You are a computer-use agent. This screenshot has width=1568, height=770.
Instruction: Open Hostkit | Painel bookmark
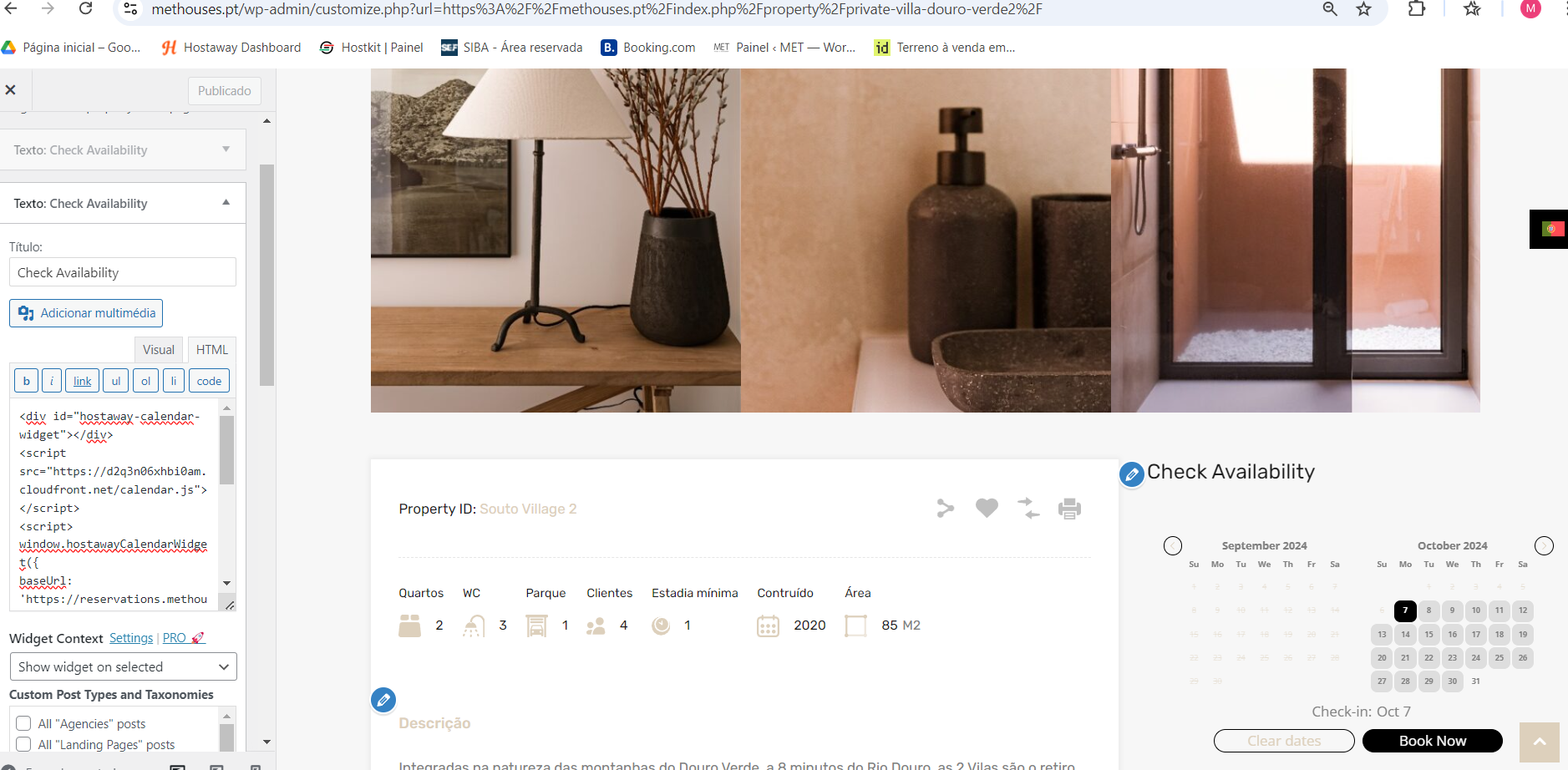[372, 48]
